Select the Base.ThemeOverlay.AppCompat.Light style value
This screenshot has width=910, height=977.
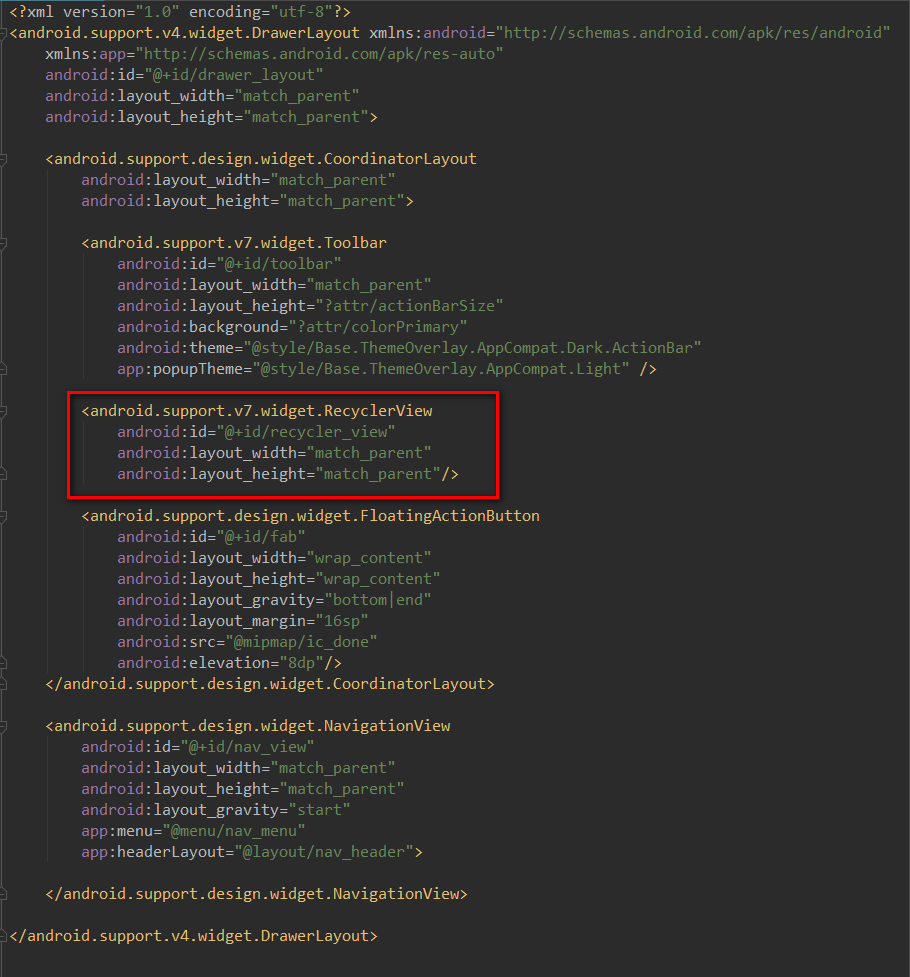pos(440,369)
